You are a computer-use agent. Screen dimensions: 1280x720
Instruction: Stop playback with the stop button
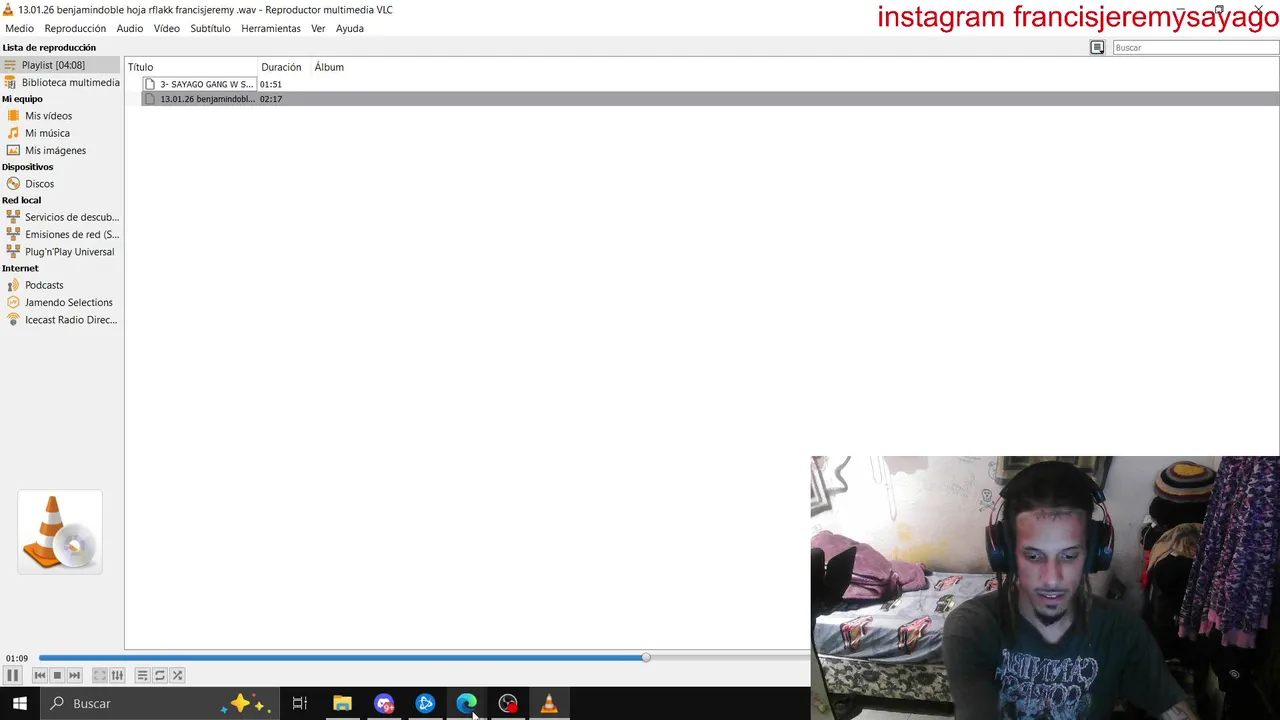(57, 675)
